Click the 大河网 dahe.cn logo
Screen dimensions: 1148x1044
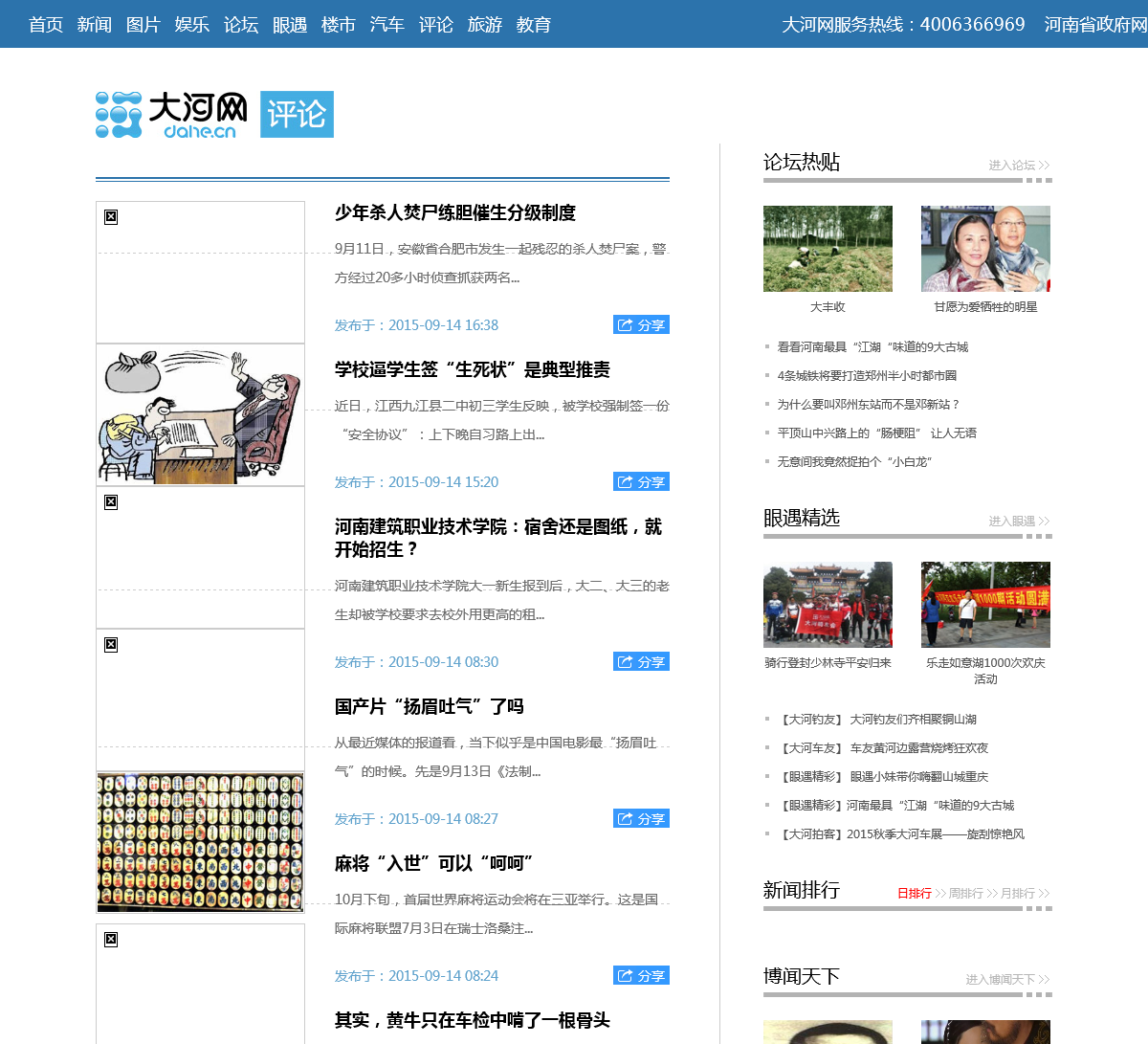tap(171, 115)
